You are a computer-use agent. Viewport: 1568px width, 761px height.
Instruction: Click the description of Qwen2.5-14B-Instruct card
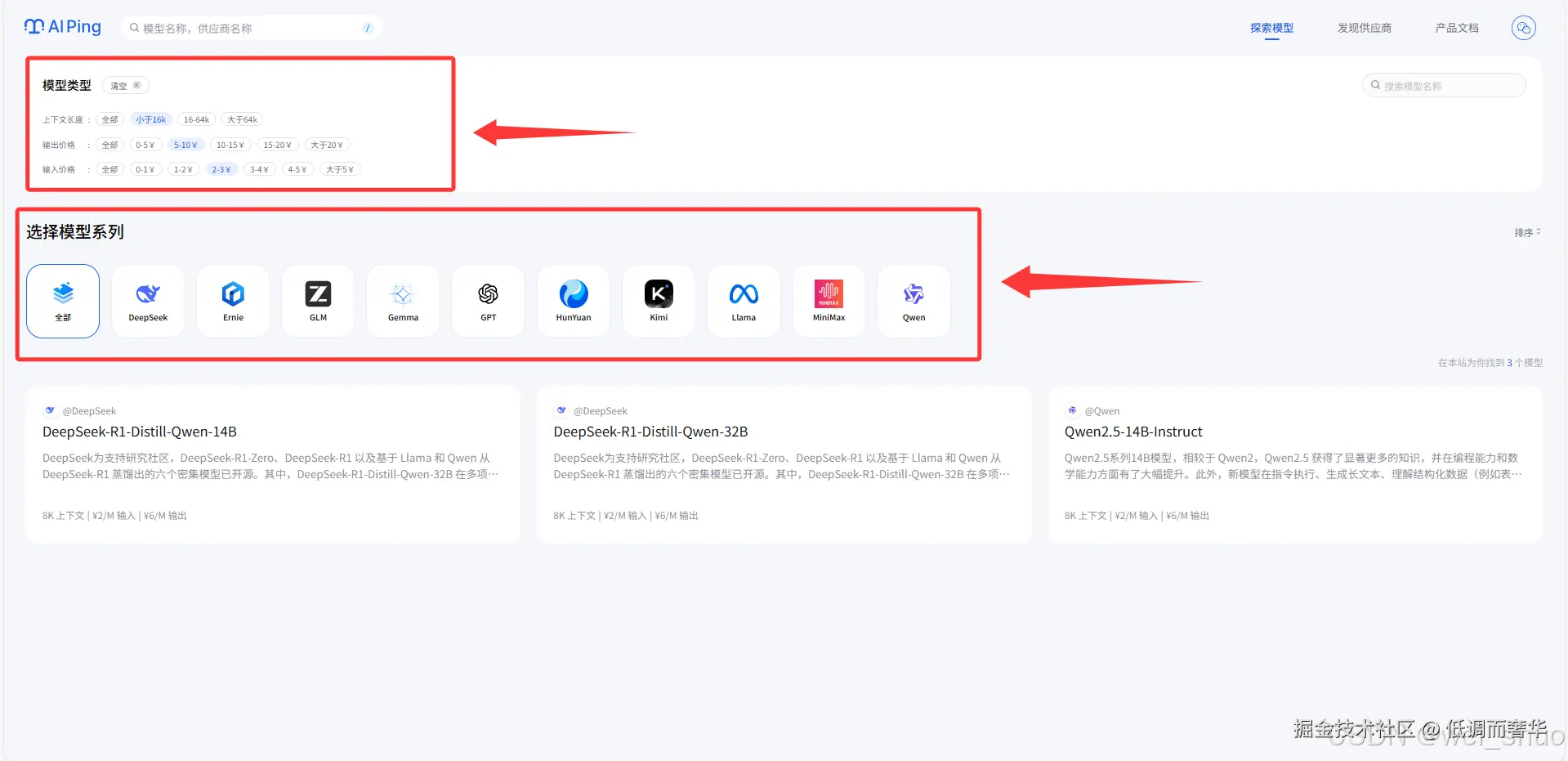click(x=1293, y=466)
